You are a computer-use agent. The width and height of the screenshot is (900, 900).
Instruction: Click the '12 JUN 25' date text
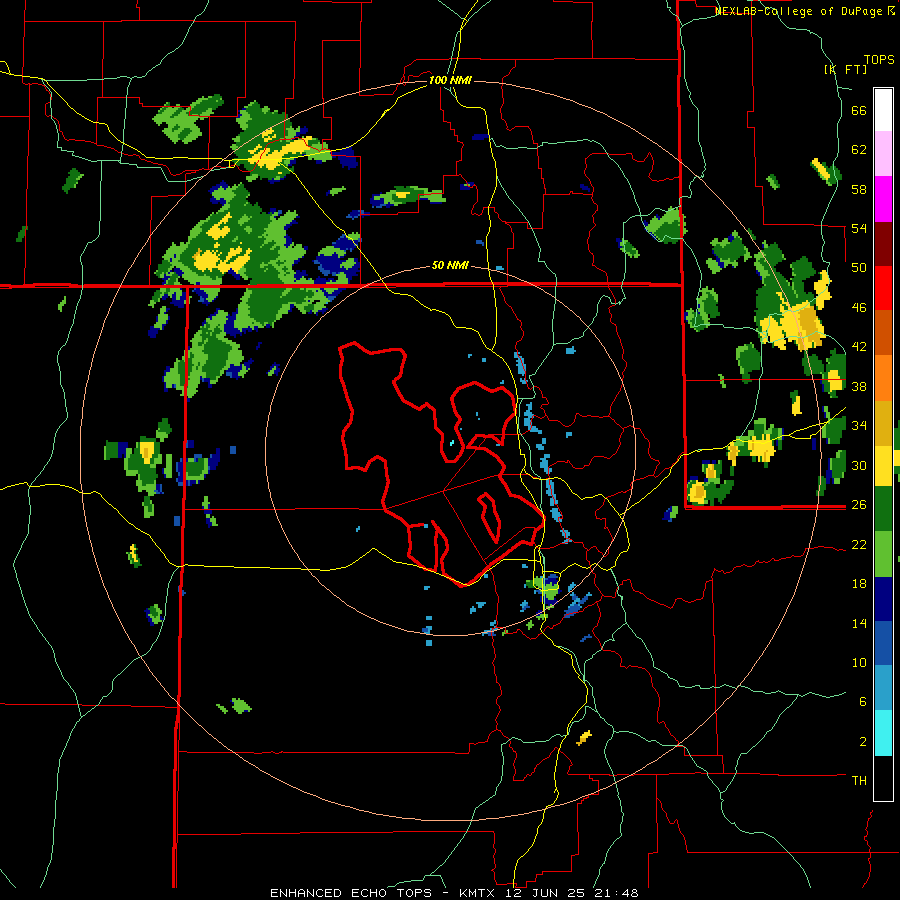point(546,893)
